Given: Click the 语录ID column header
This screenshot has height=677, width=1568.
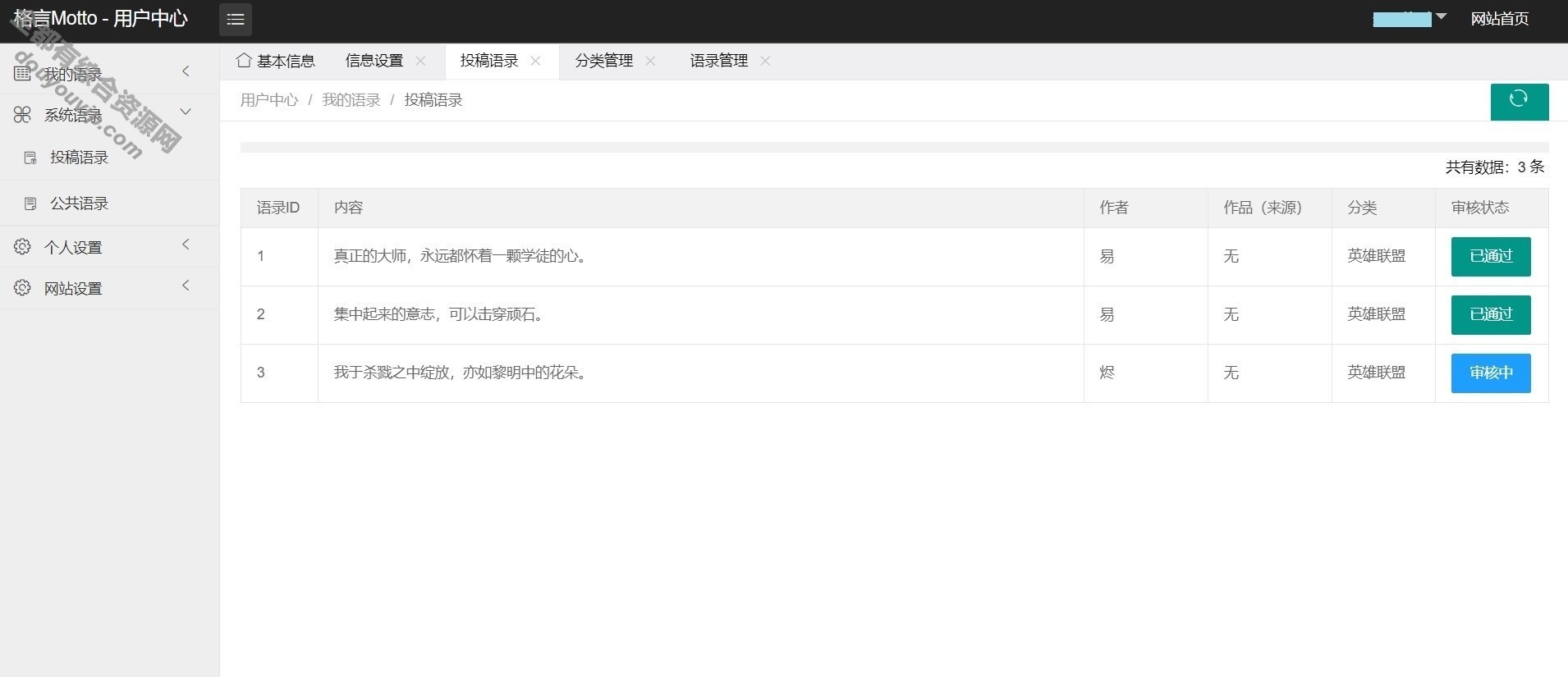Looking at the screenshot, I should coord(278,208).
